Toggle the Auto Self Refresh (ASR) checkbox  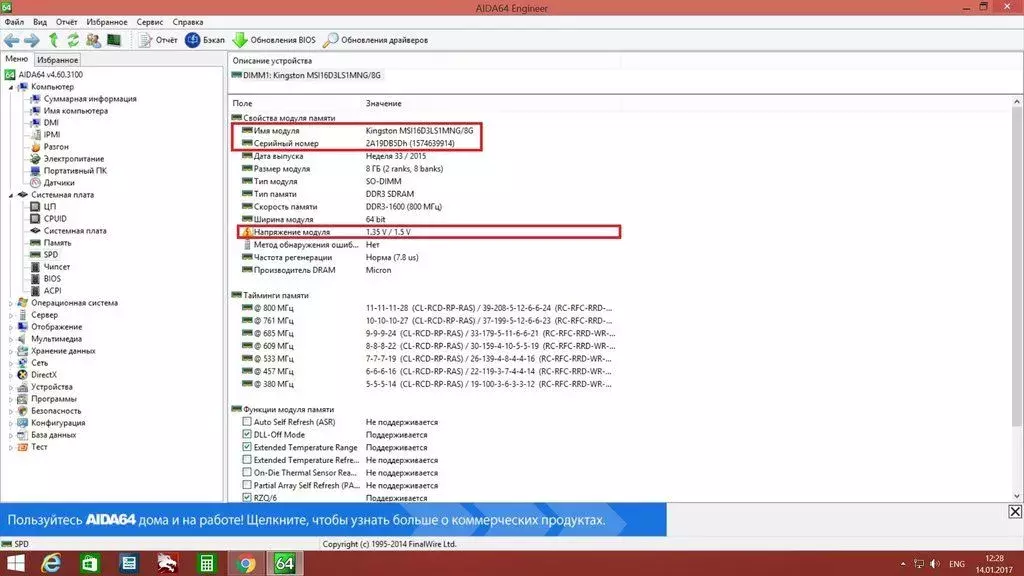[x=247, y=422]
